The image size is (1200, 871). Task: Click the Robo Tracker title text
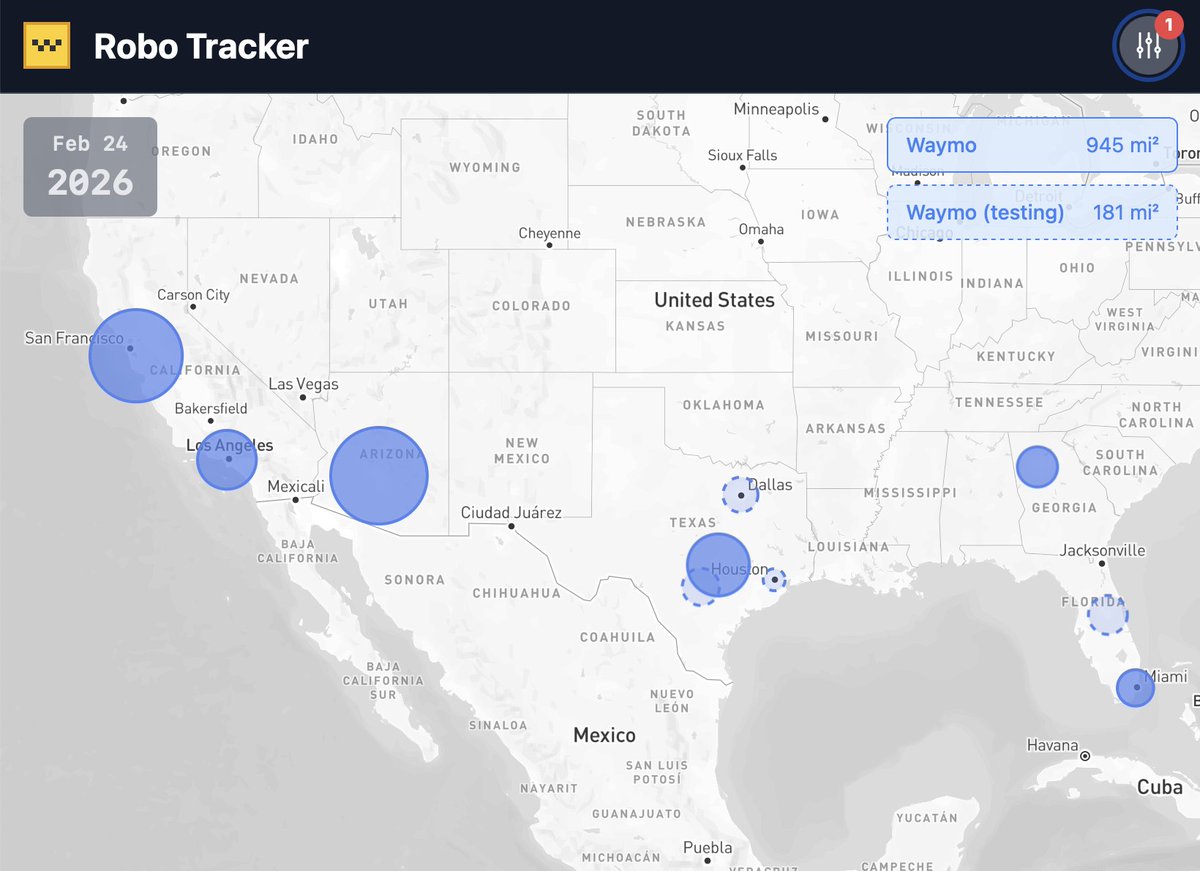(201, 47)
